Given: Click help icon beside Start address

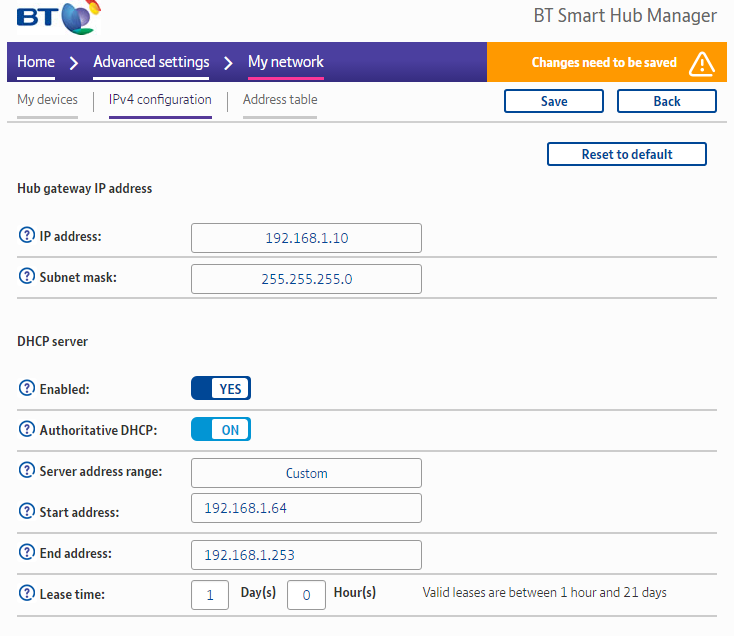Looking at the screenshot, I should coord(27,511).
